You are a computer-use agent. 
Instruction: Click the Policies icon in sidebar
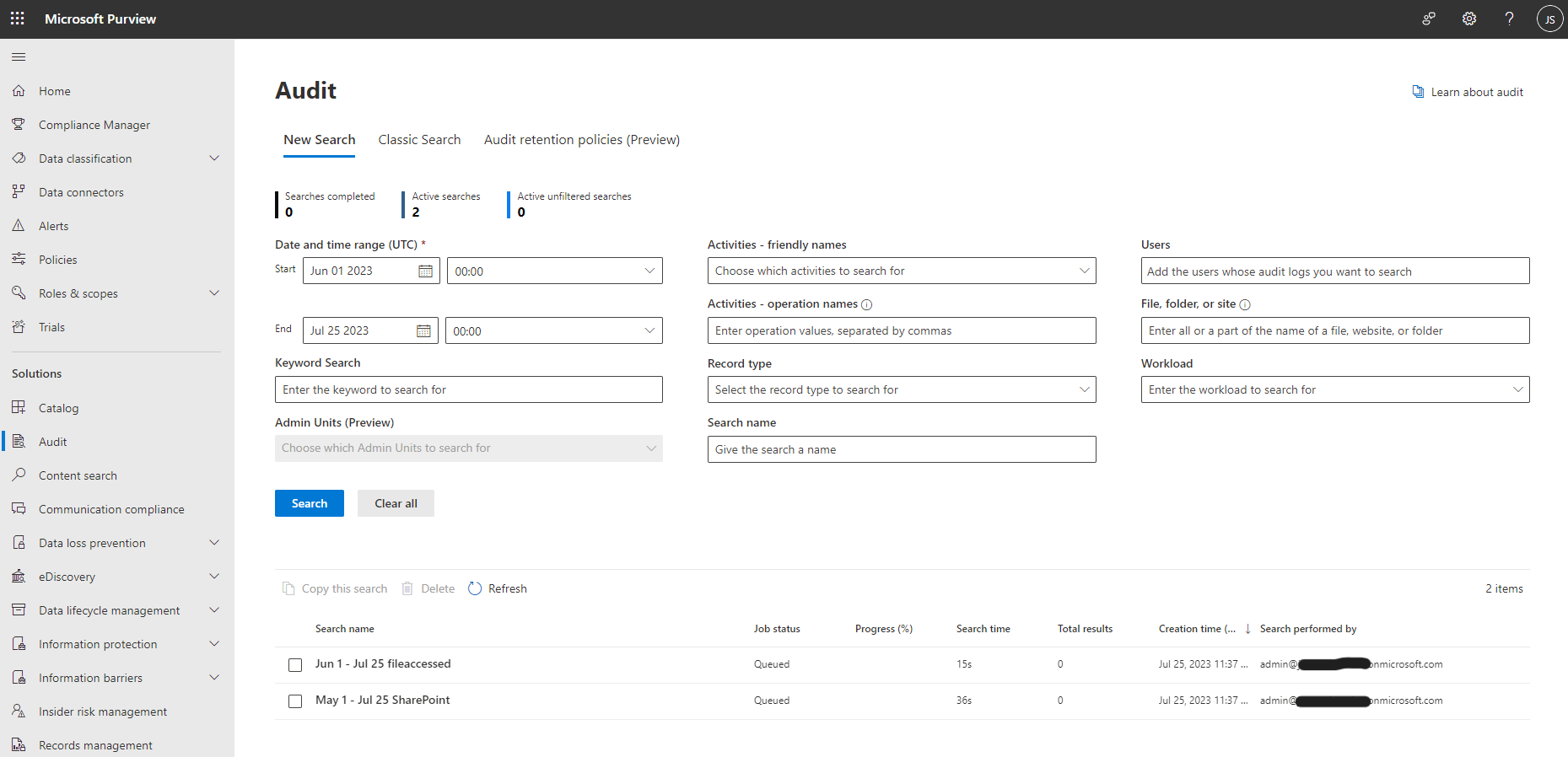(x=19, y=259)
